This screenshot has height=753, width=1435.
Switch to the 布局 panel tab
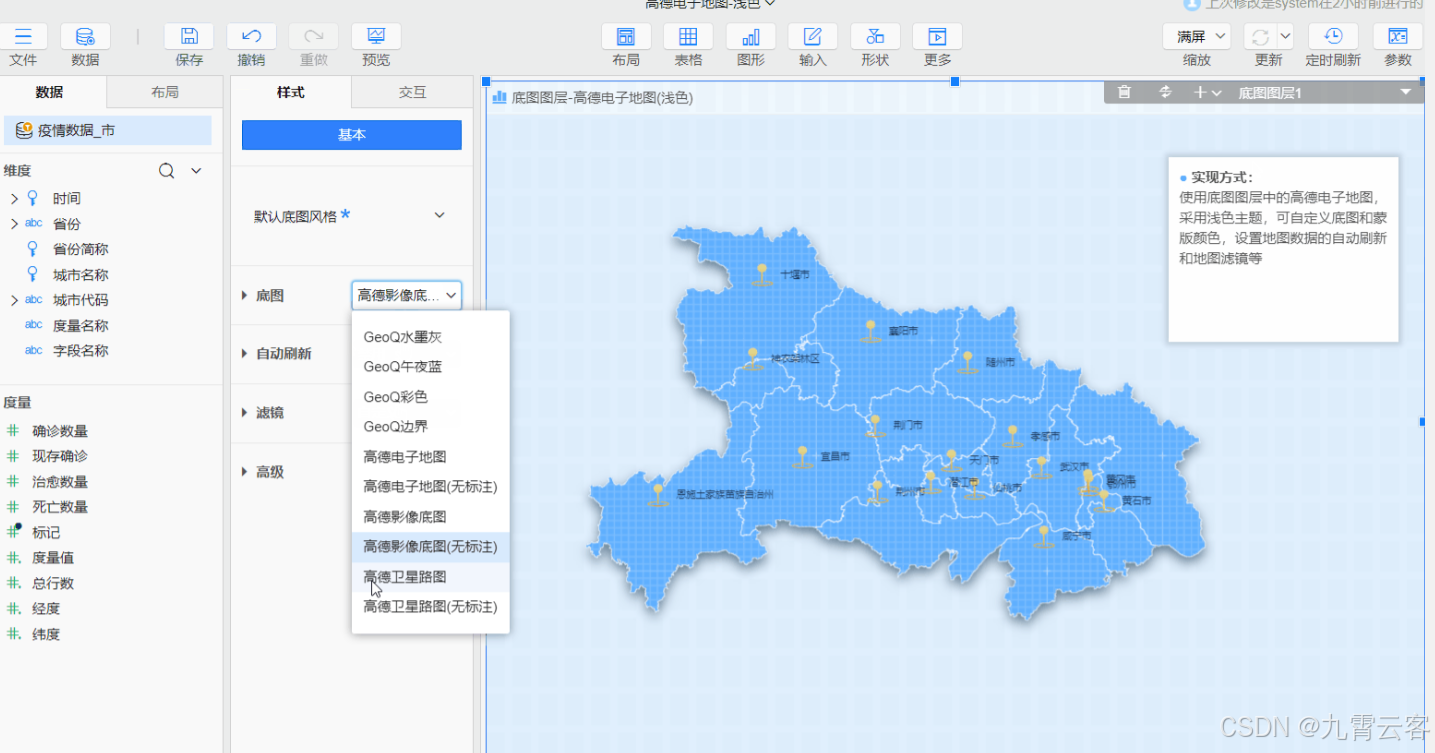coord(165,92)
